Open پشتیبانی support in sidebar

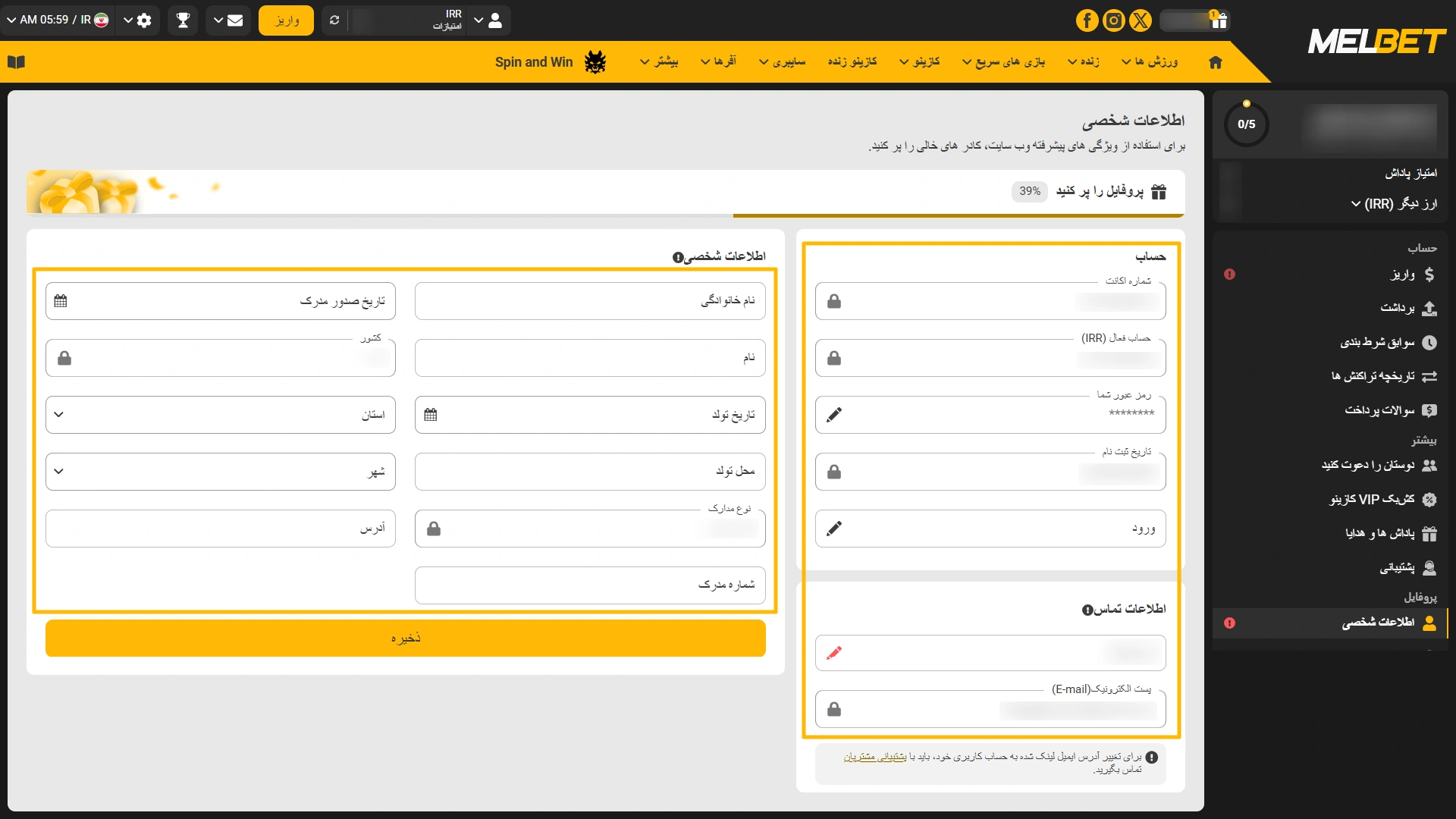pos(1331,567)
